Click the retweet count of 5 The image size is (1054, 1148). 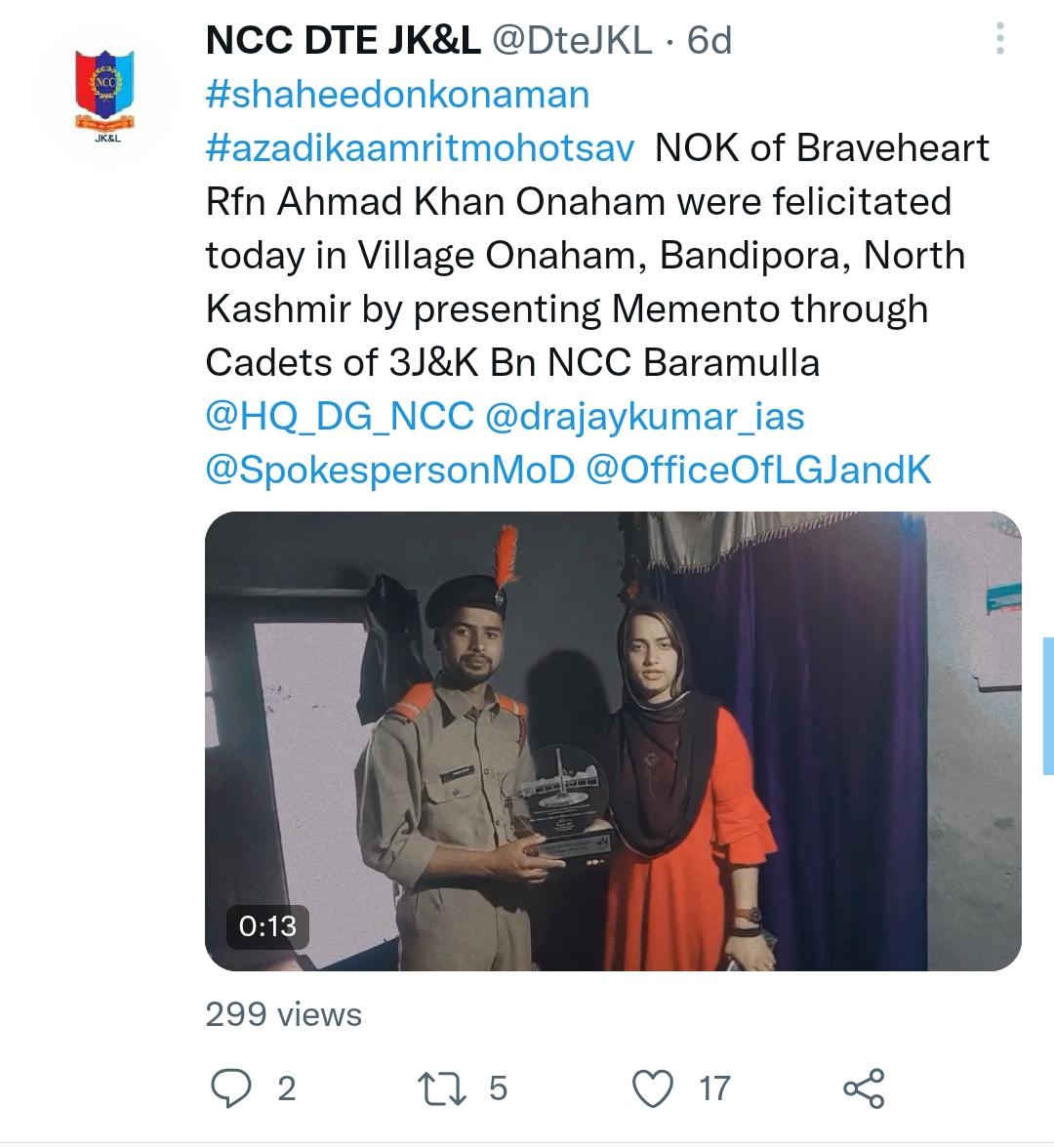pos(498,1088)
